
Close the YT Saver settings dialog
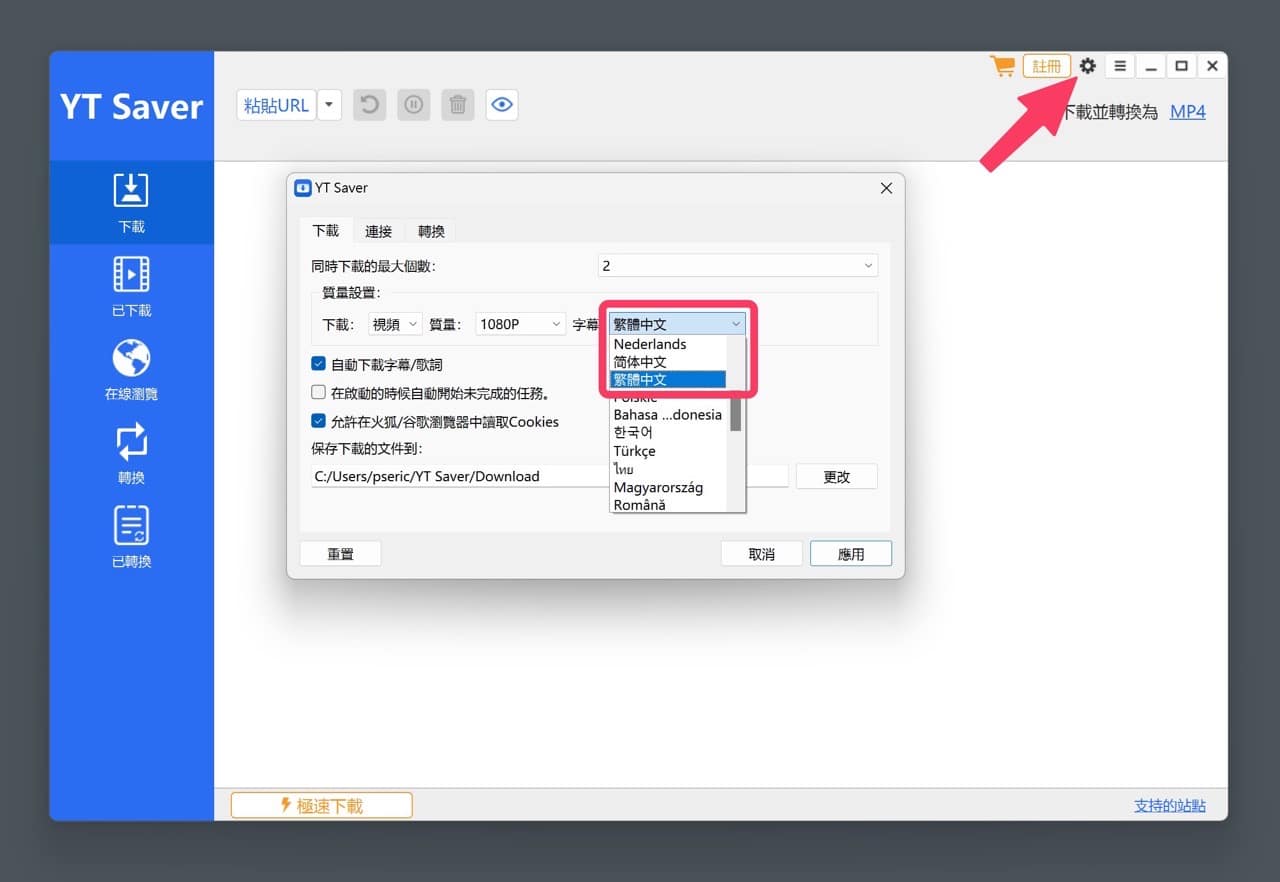pos(885,188)
